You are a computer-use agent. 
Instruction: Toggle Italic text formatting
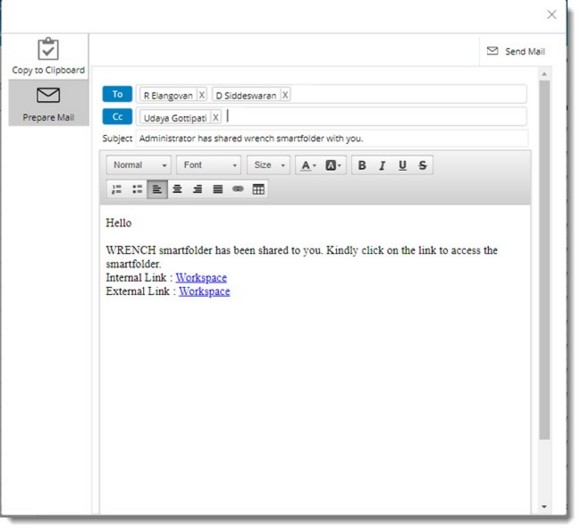pos(382,166)
